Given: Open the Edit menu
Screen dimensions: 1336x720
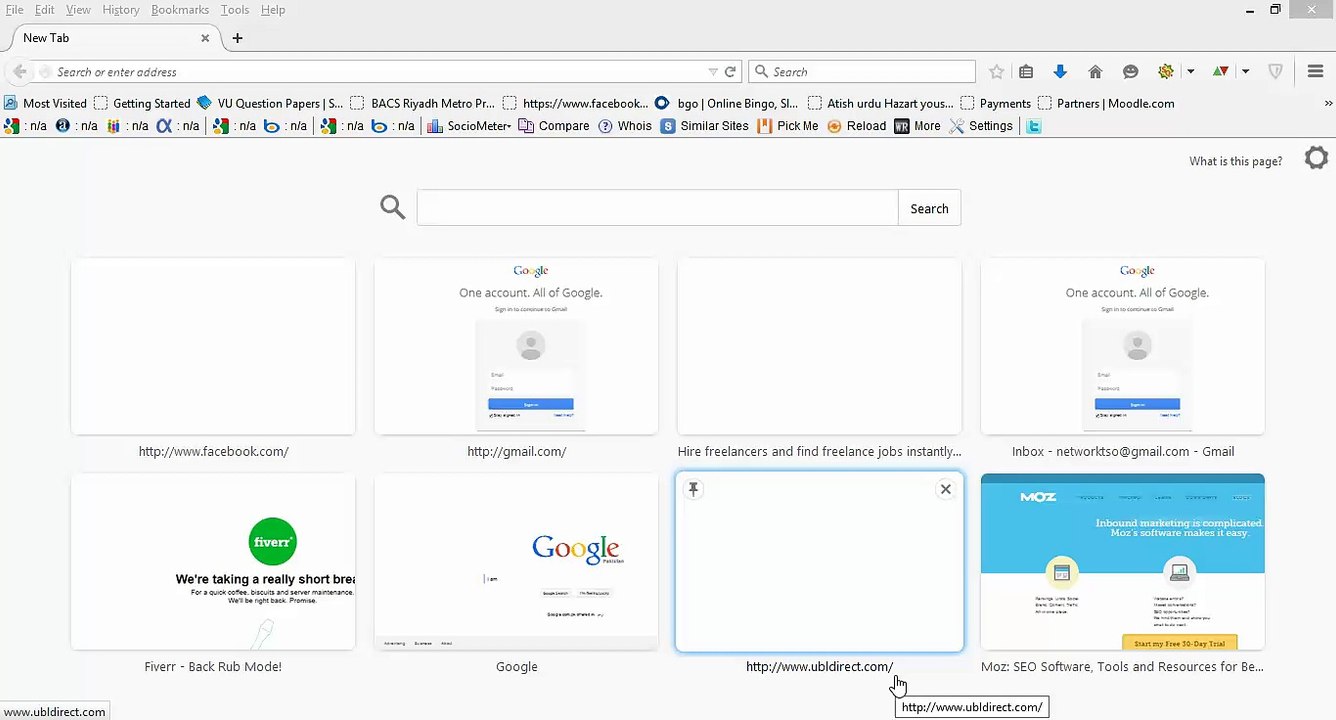Looking at the screenshot, I should 45,10.
